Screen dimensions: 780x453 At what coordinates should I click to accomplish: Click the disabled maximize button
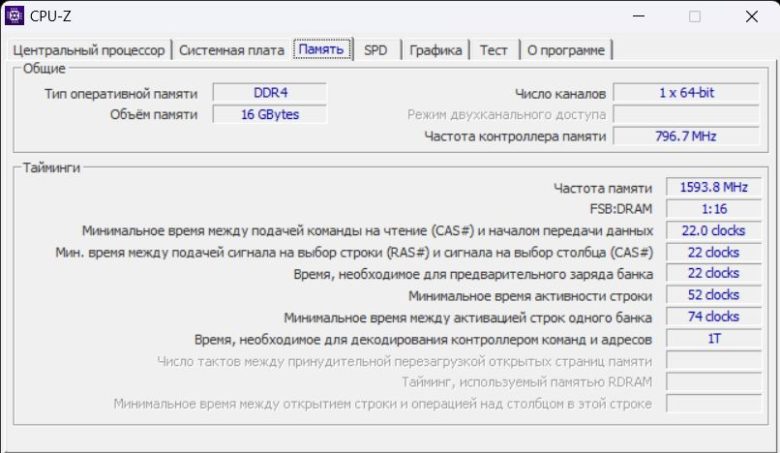695,16
